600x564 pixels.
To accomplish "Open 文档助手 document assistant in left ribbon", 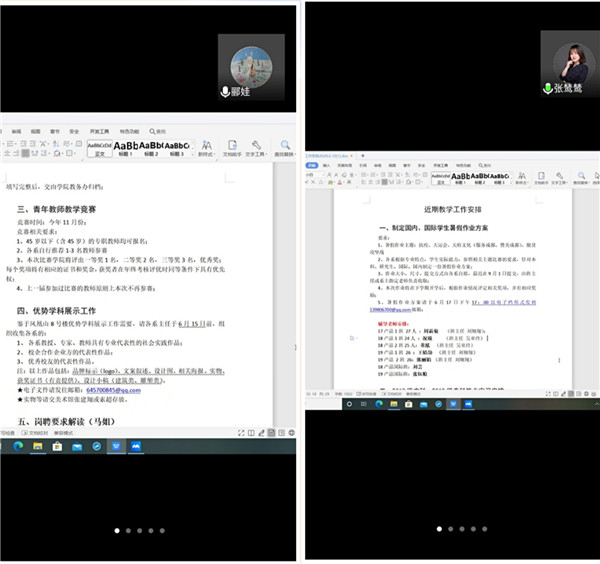I will [232, 148].
